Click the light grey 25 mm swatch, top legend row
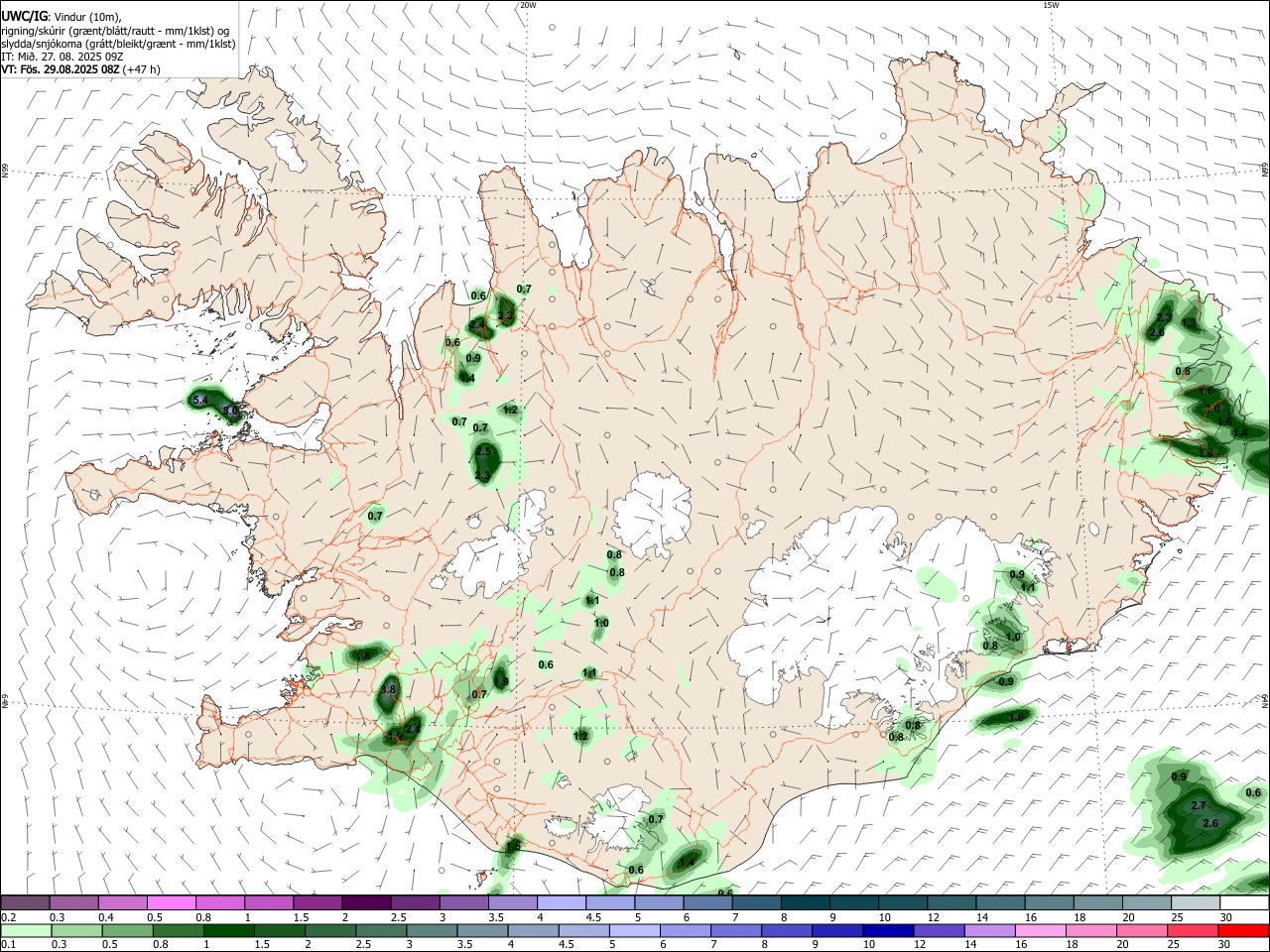The image size is (1270, 952). 1195,903
